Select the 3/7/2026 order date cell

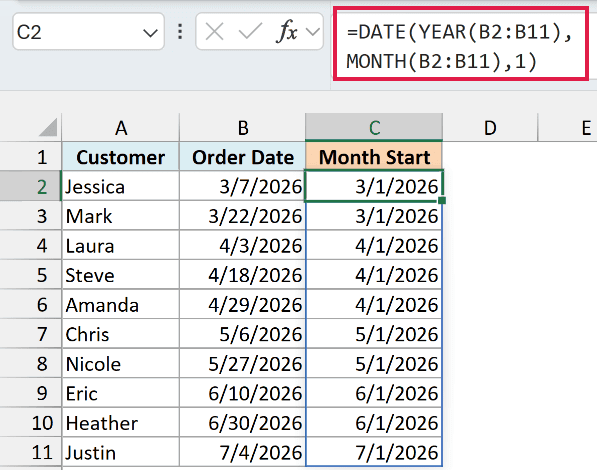tap(243, 186)
